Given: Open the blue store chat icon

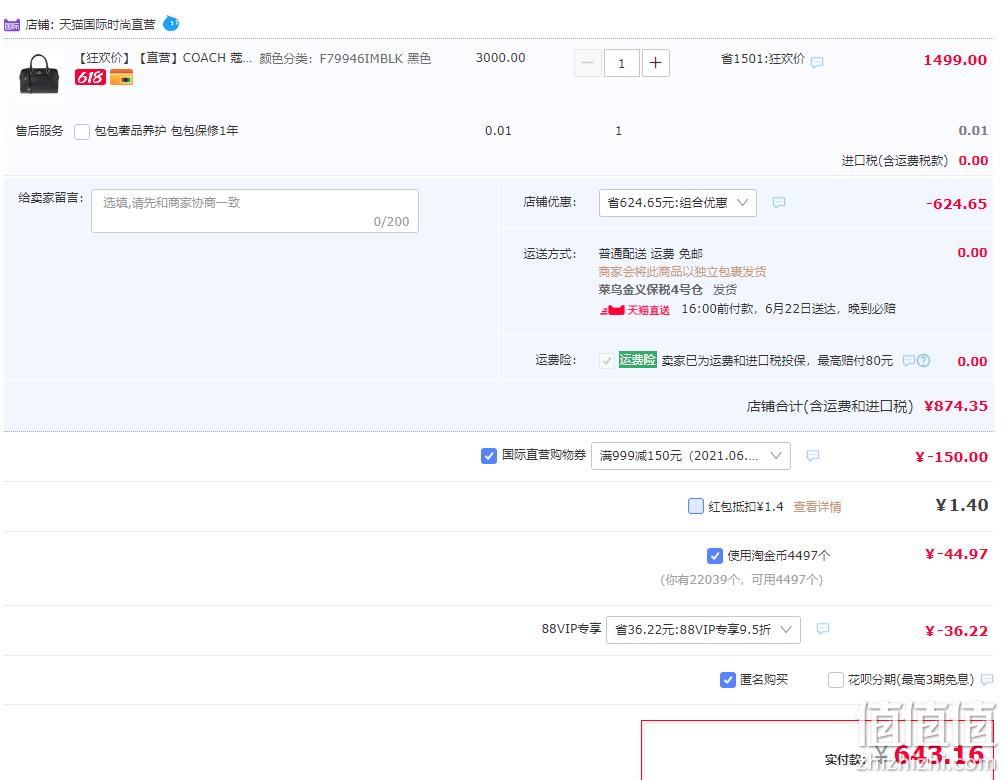Looking at the screenshot, I should [171, 24].
